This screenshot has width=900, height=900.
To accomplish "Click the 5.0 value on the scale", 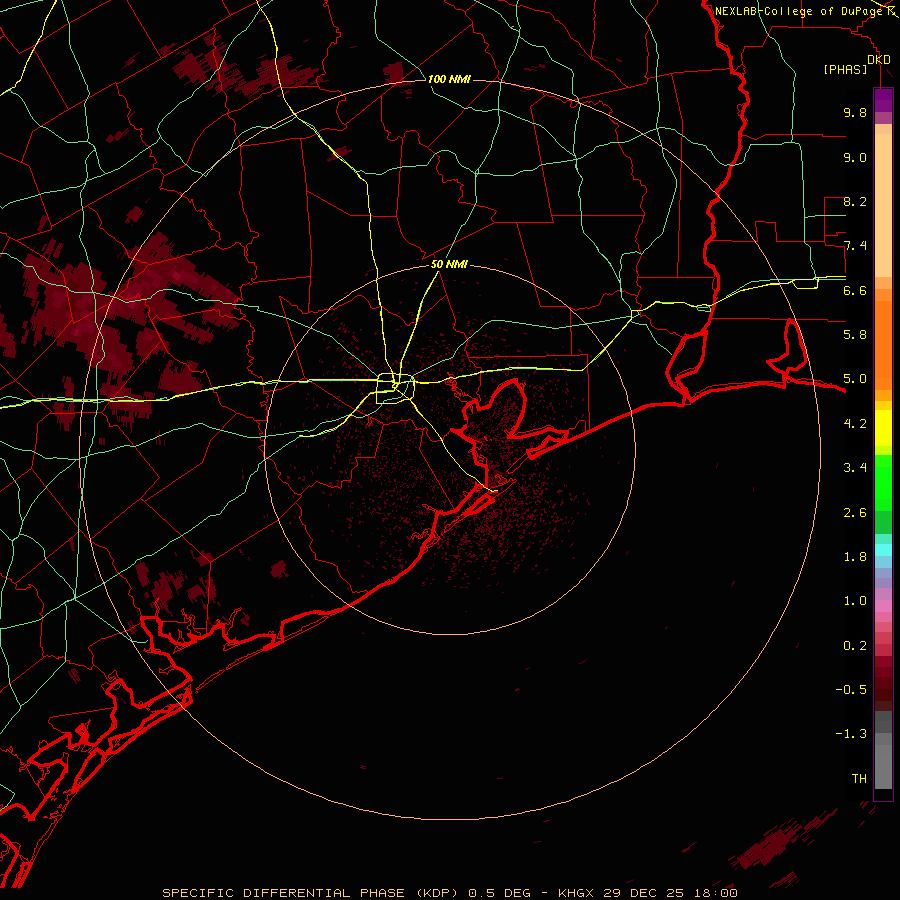I will pos(855,379).
